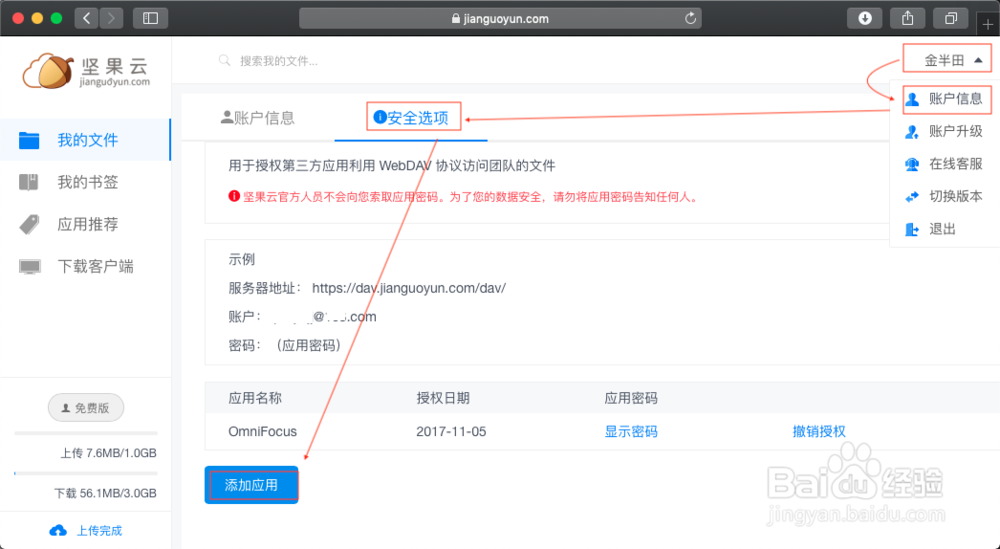Click the 下载 56.1MB/3.0GB usage text
Image resolution: width=1000 pixels, height=549 pixels.
point(105,494)
